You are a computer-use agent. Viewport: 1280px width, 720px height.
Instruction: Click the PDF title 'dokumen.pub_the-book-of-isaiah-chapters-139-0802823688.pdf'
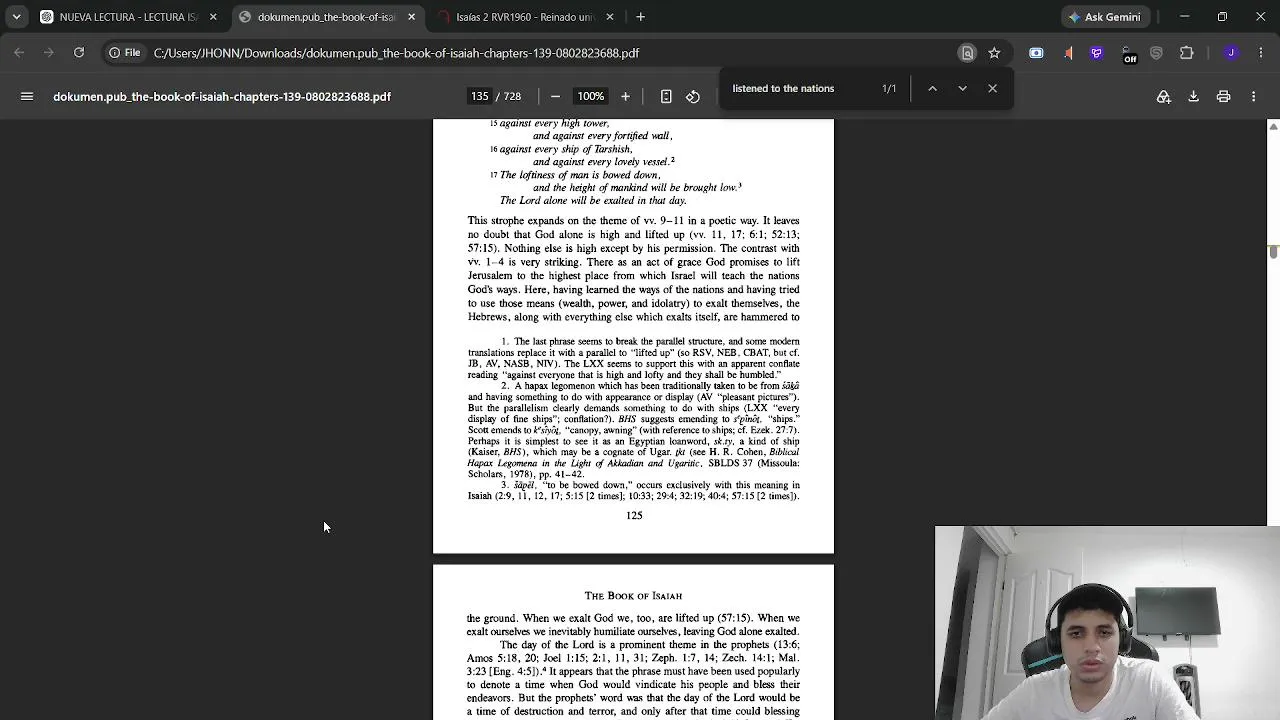click(222, 96)
